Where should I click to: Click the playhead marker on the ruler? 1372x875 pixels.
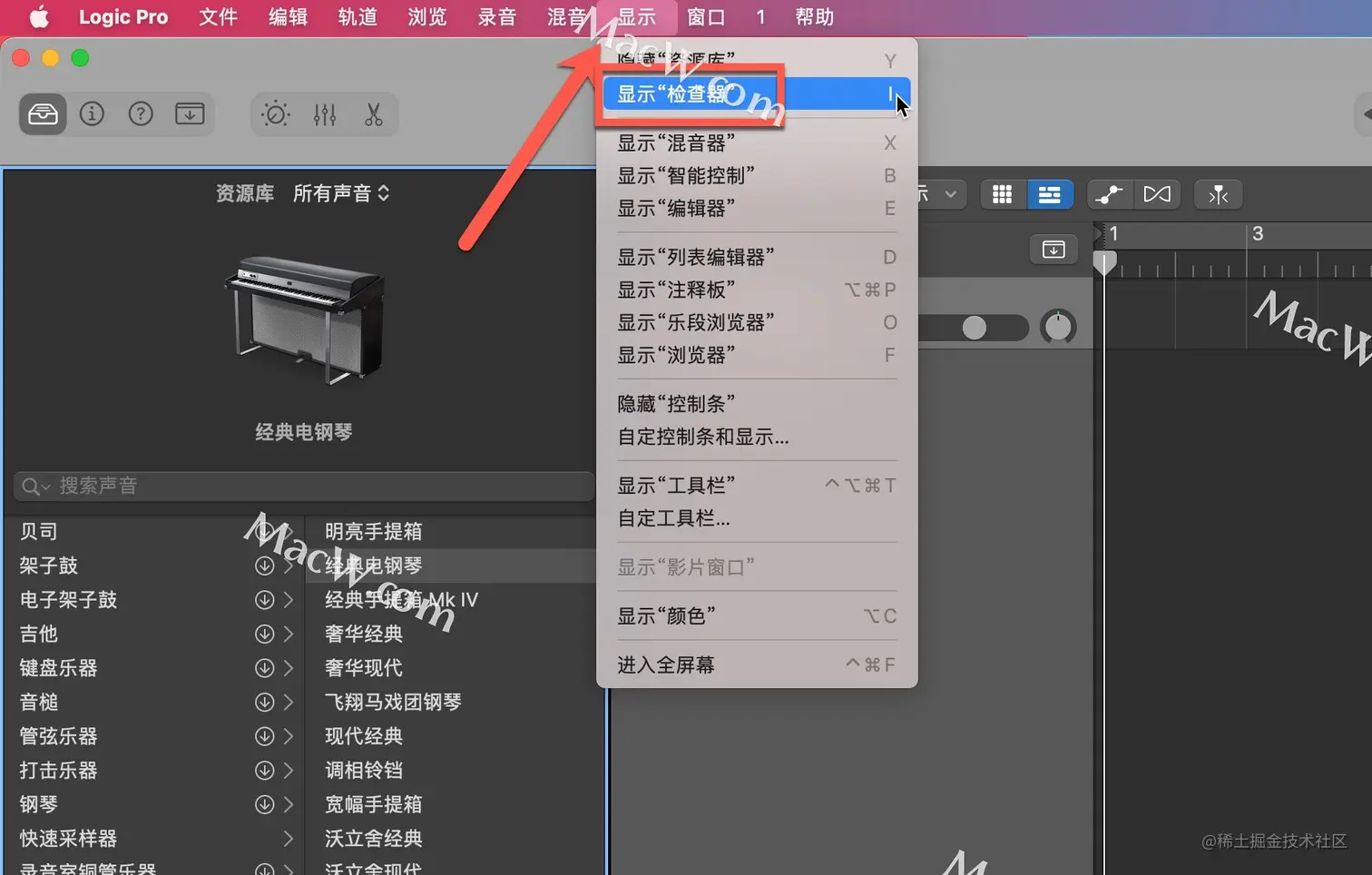1104,263
